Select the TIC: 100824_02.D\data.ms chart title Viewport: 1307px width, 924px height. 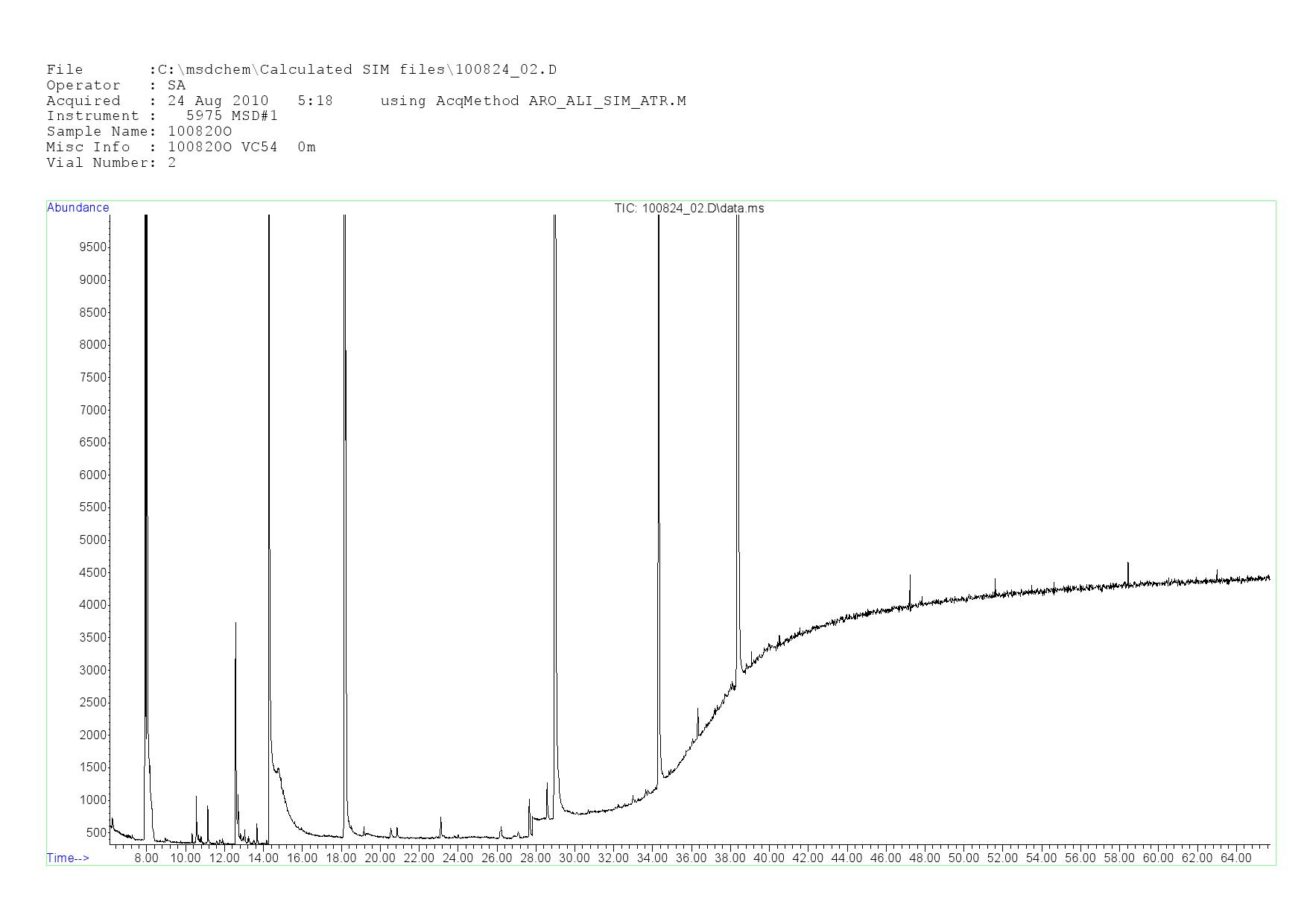(689, 209)
